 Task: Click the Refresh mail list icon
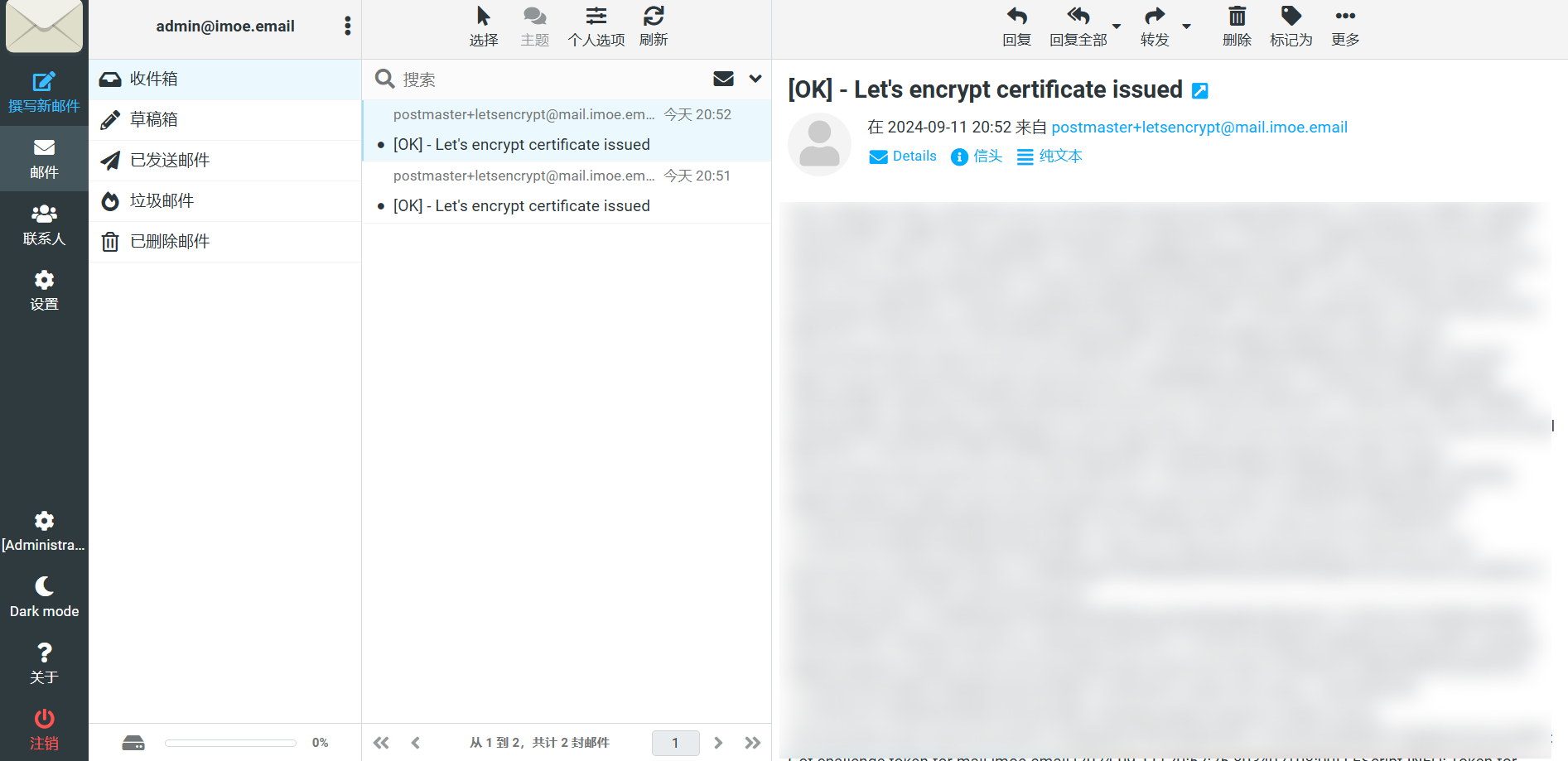tap(654, 17)
